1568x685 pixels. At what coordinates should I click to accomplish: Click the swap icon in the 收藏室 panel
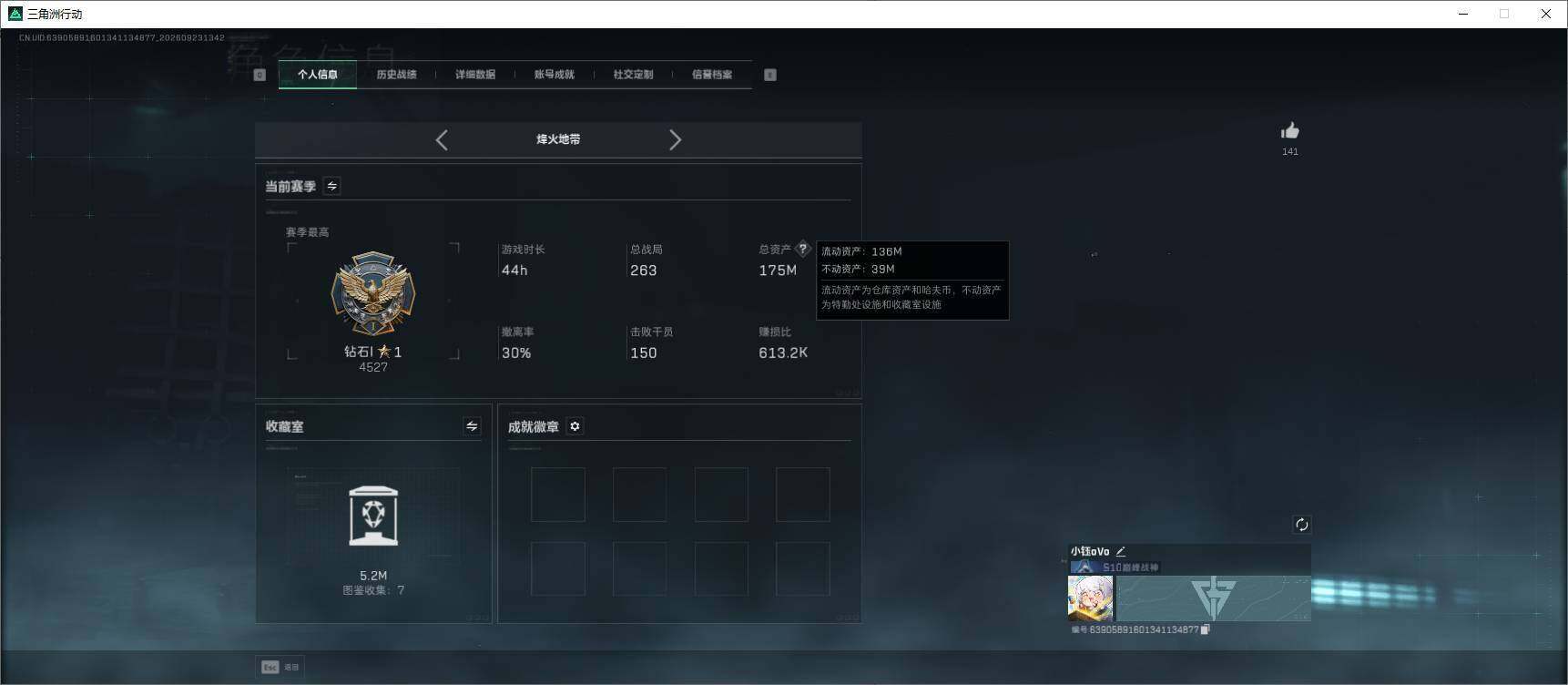click(x=472, y=426)
